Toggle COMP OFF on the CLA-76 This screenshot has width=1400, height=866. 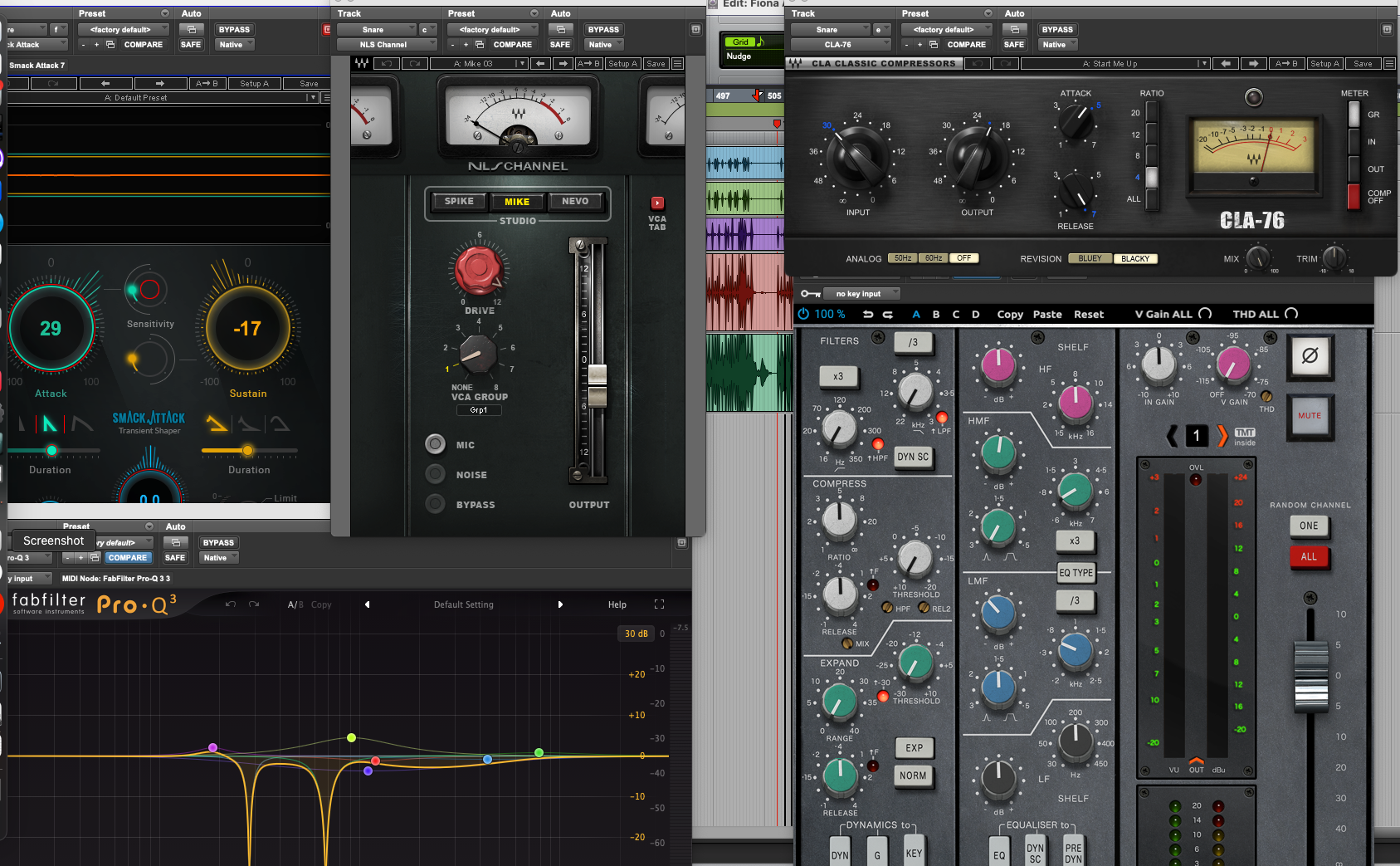click(1354, 196)
